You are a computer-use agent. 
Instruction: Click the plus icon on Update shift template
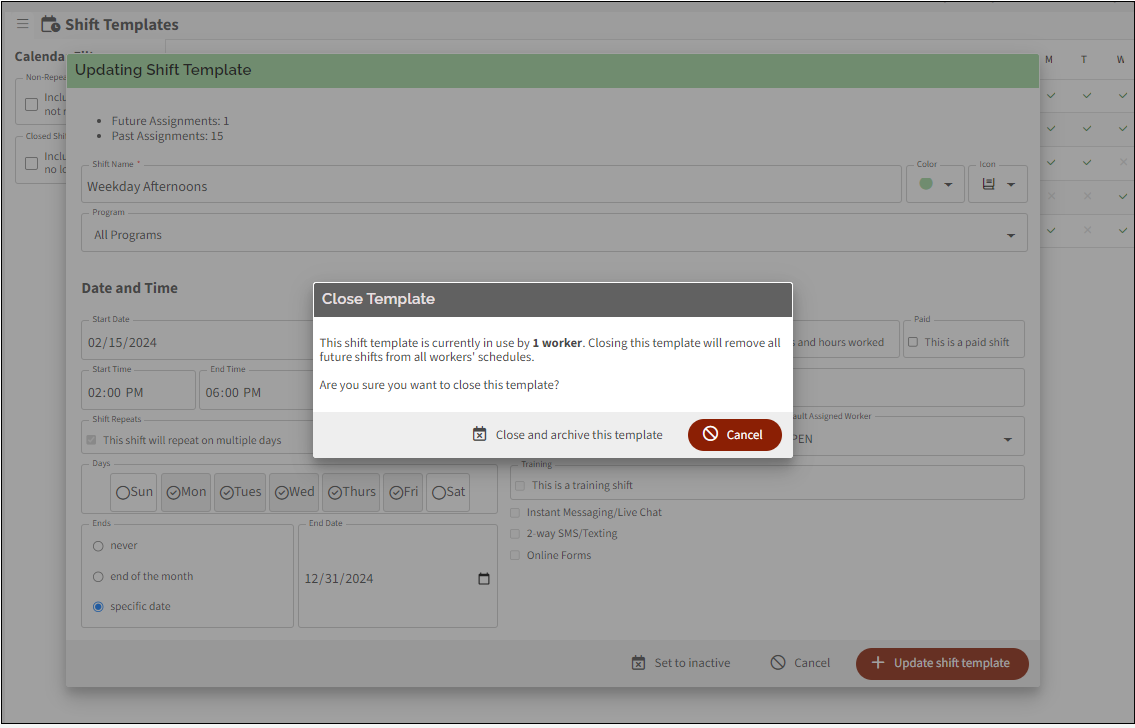coord(878,663)
